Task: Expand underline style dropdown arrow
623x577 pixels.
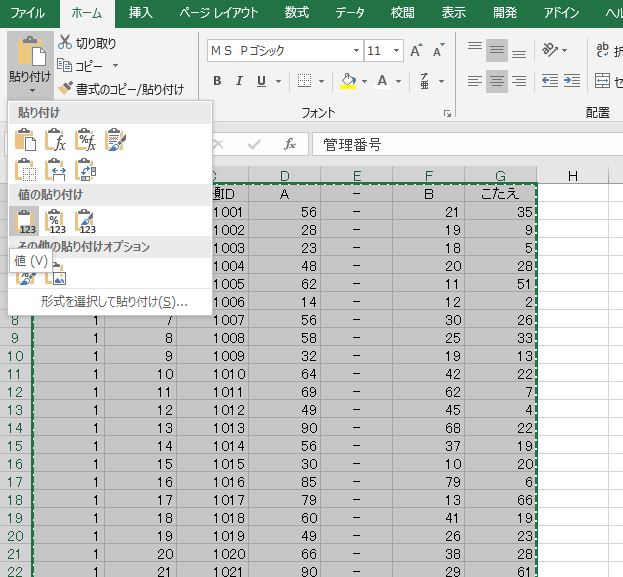Action: [x=279, y=81]
